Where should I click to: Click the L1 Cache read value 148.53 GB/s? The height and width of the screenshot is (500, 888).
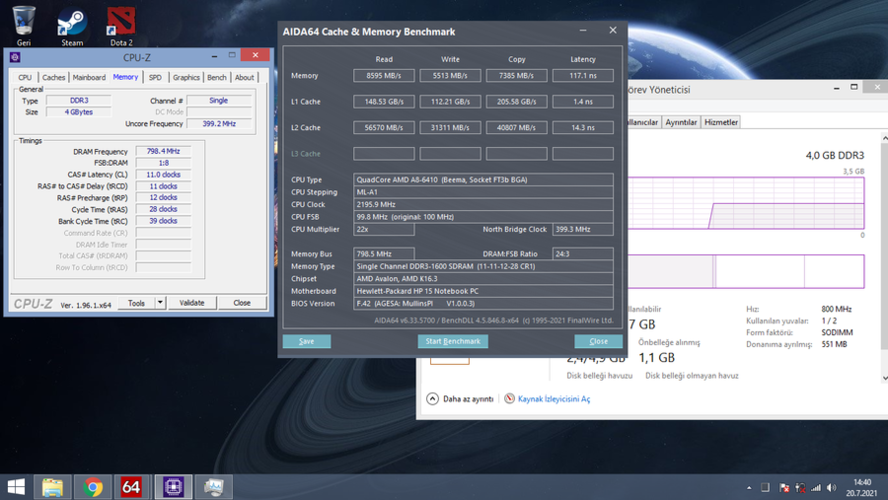point(383,101)
